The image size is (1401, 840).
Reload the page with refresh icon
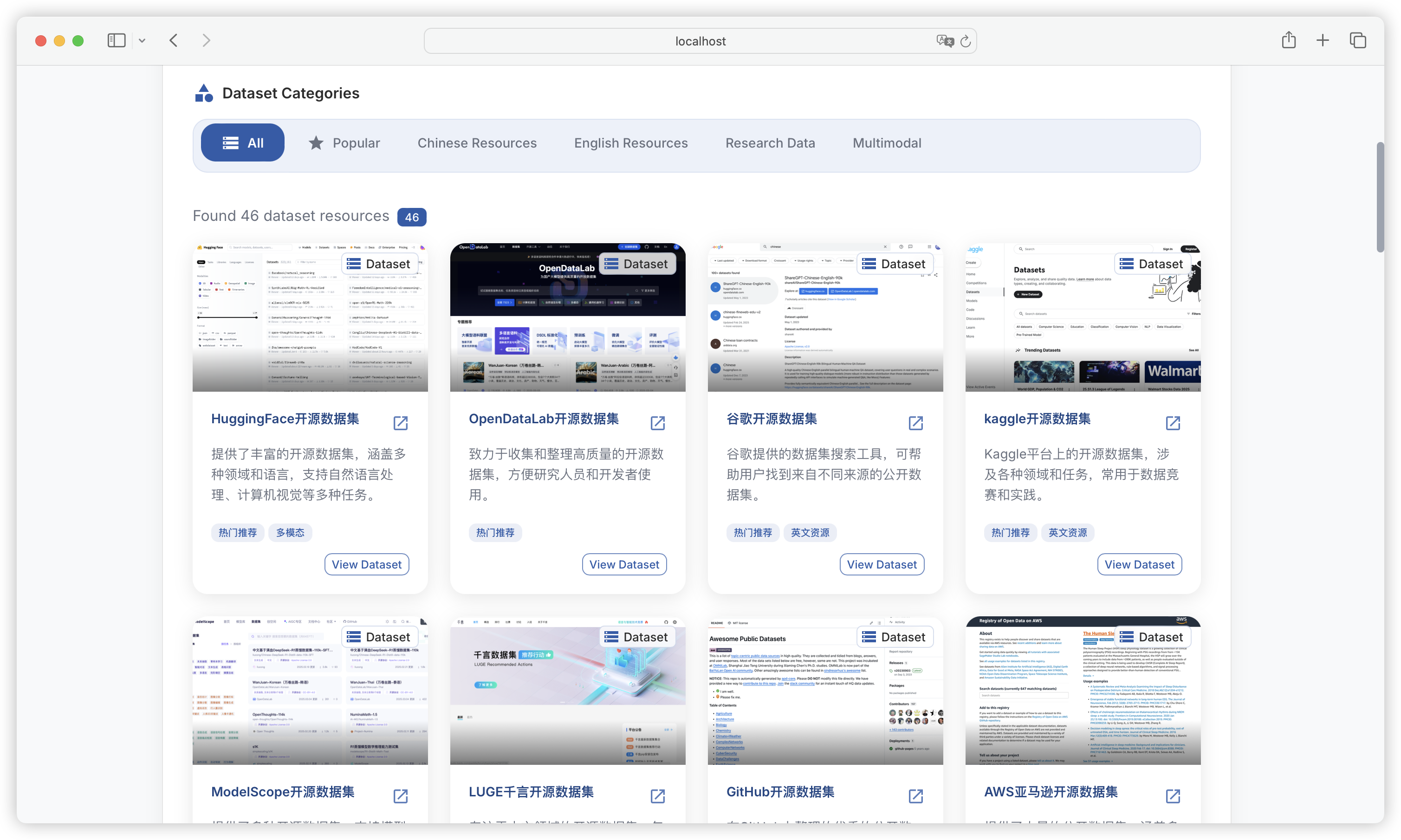(966, 41)
